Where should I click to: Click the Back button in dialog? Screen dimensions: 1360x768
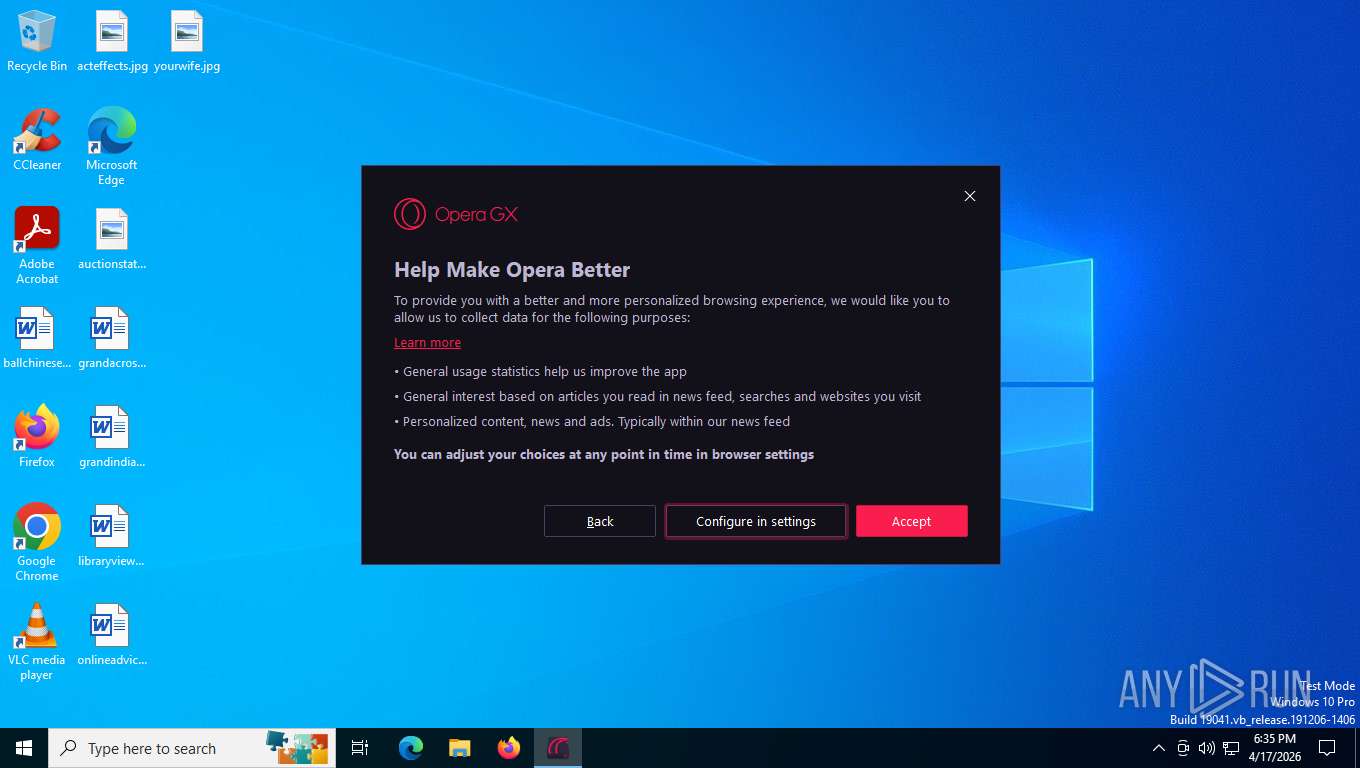coord(600,521)
